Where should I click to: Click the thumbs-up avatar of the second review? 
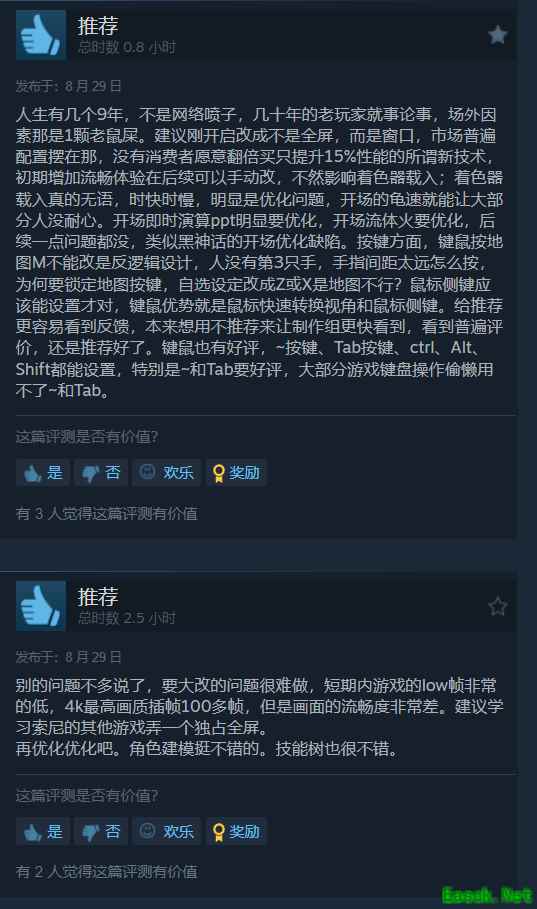pyautogui.click(x=41, y=606)
